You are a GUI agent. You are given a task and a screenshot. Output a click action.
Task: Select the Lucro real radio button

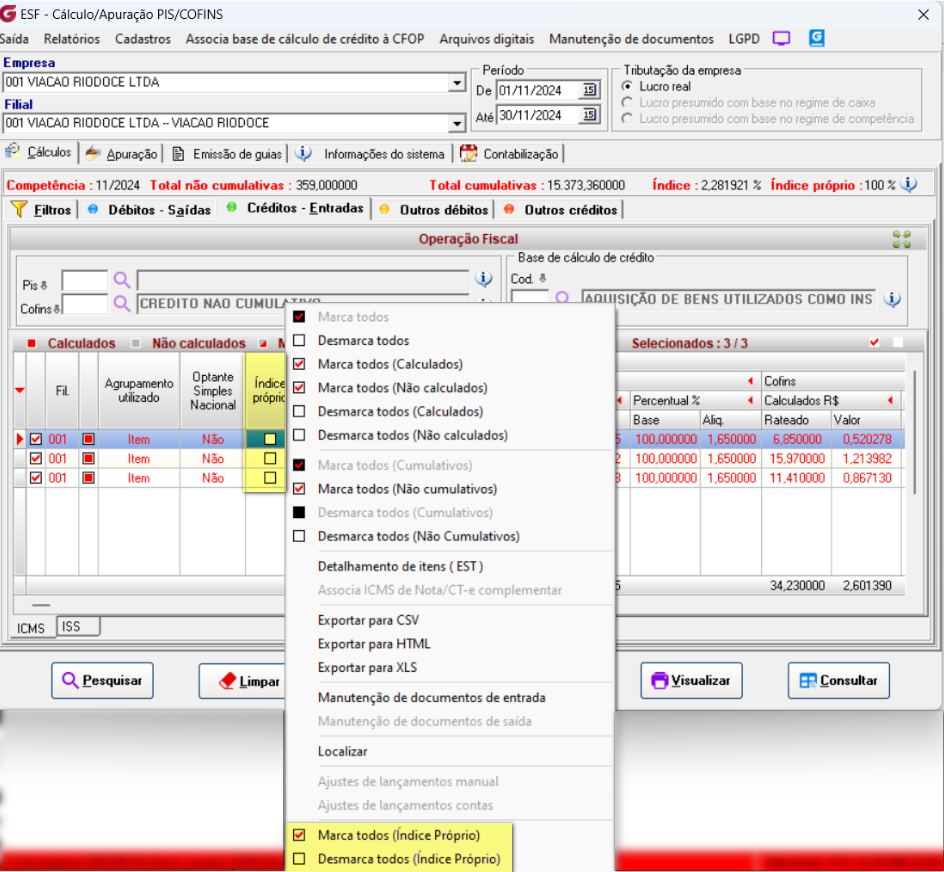click(627, 86)
